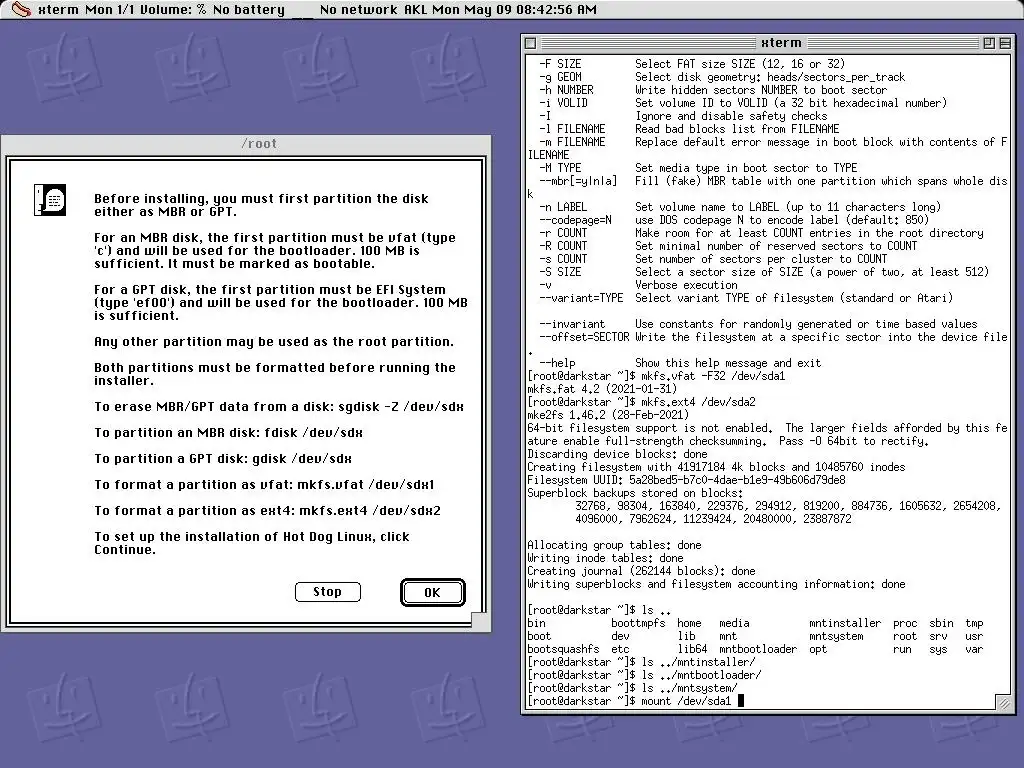Click 'proc' in the directory listing
The height and width of the screenshot is (768, 1024).
(x=905, y=623)
